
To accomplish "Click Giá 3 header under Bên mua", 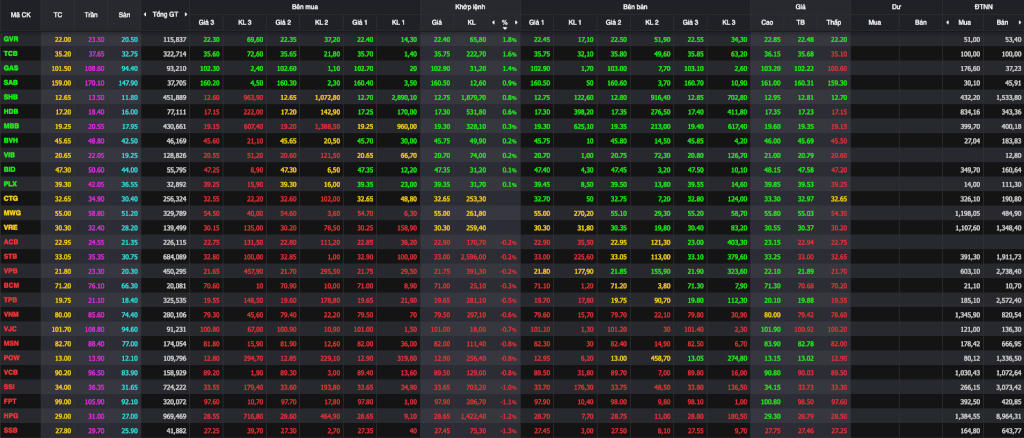I will 206,22.
